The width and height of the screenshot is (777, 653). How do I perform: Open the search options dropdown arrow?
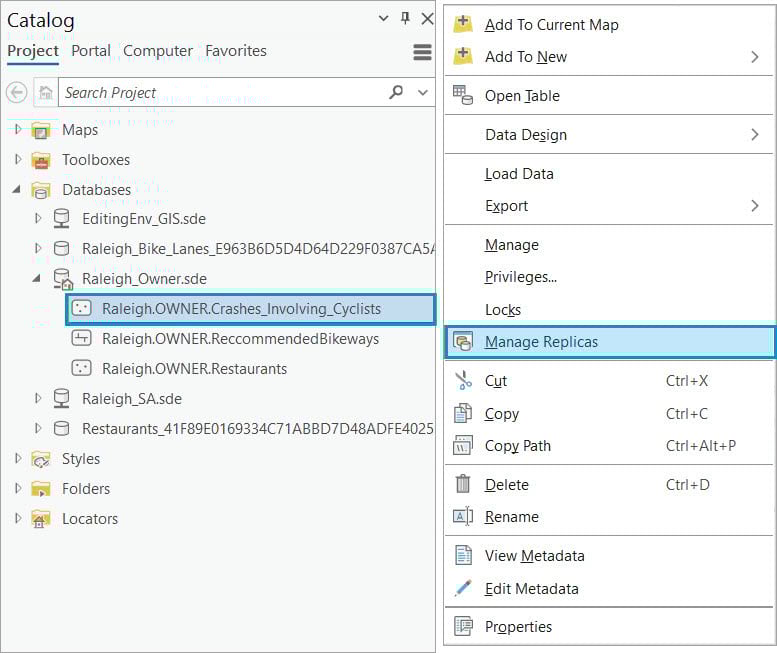click(423, 92)
